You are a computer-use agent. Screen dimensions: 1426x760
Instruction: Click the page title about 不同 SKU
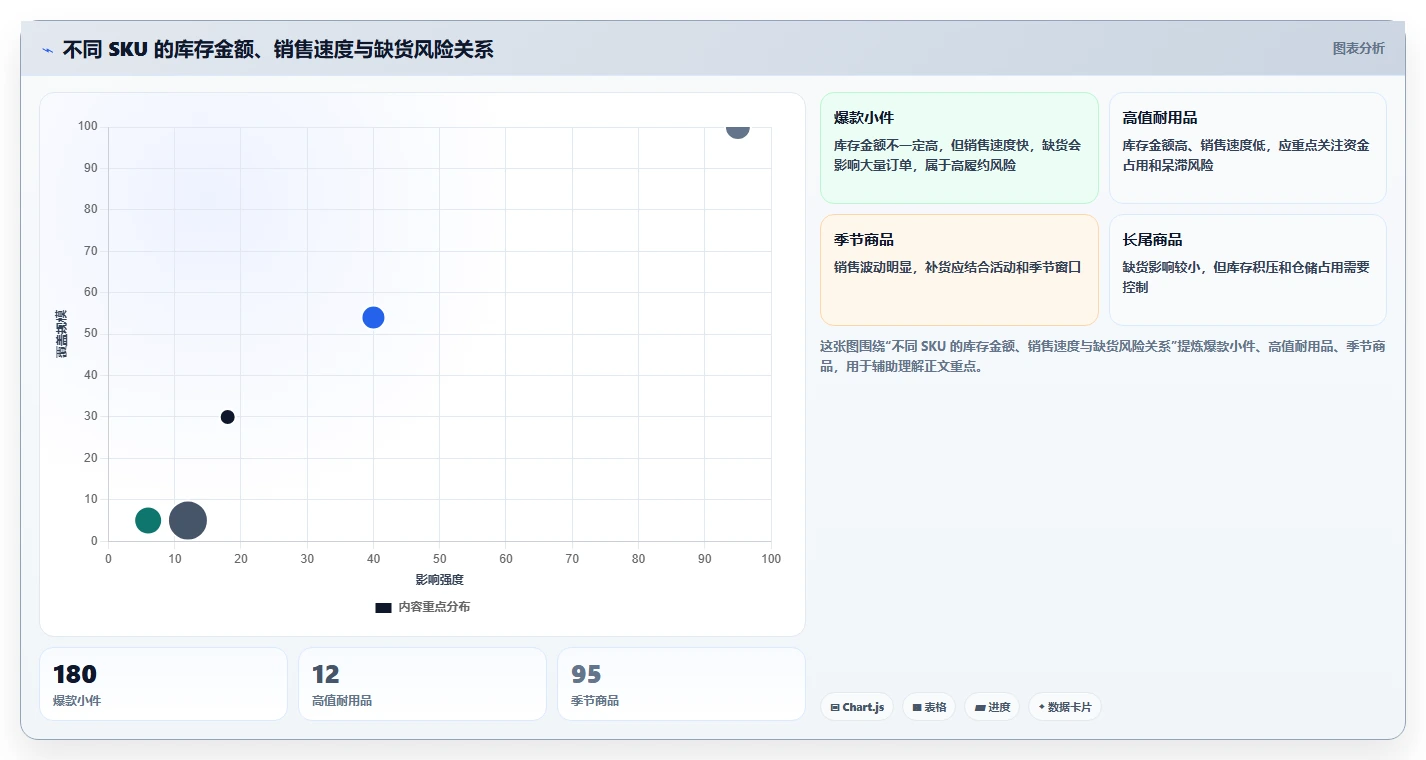coord(278,49)
